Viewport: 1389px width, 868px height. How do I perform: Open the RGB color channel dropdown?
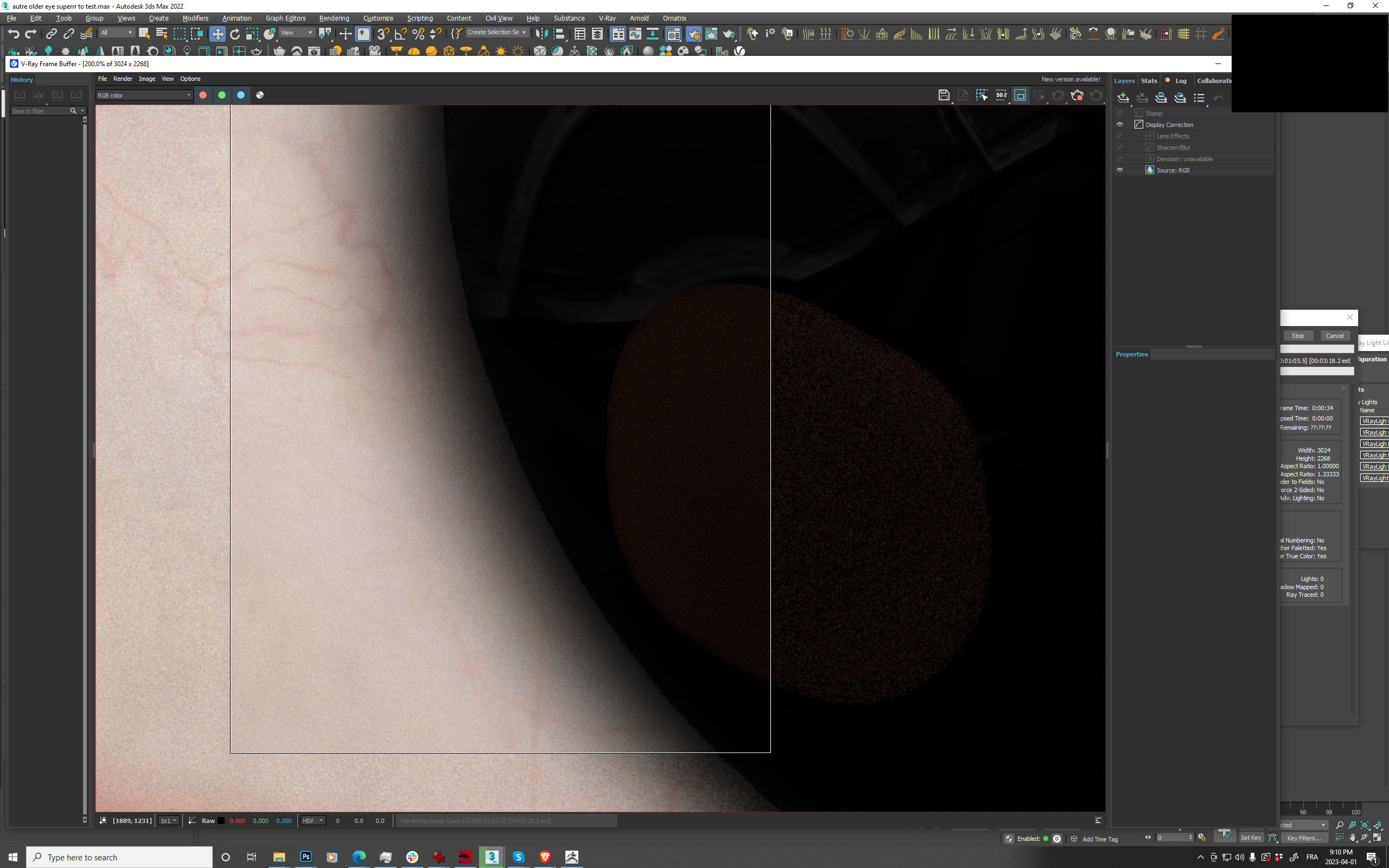pyautogui.click(x=144, y=95)
